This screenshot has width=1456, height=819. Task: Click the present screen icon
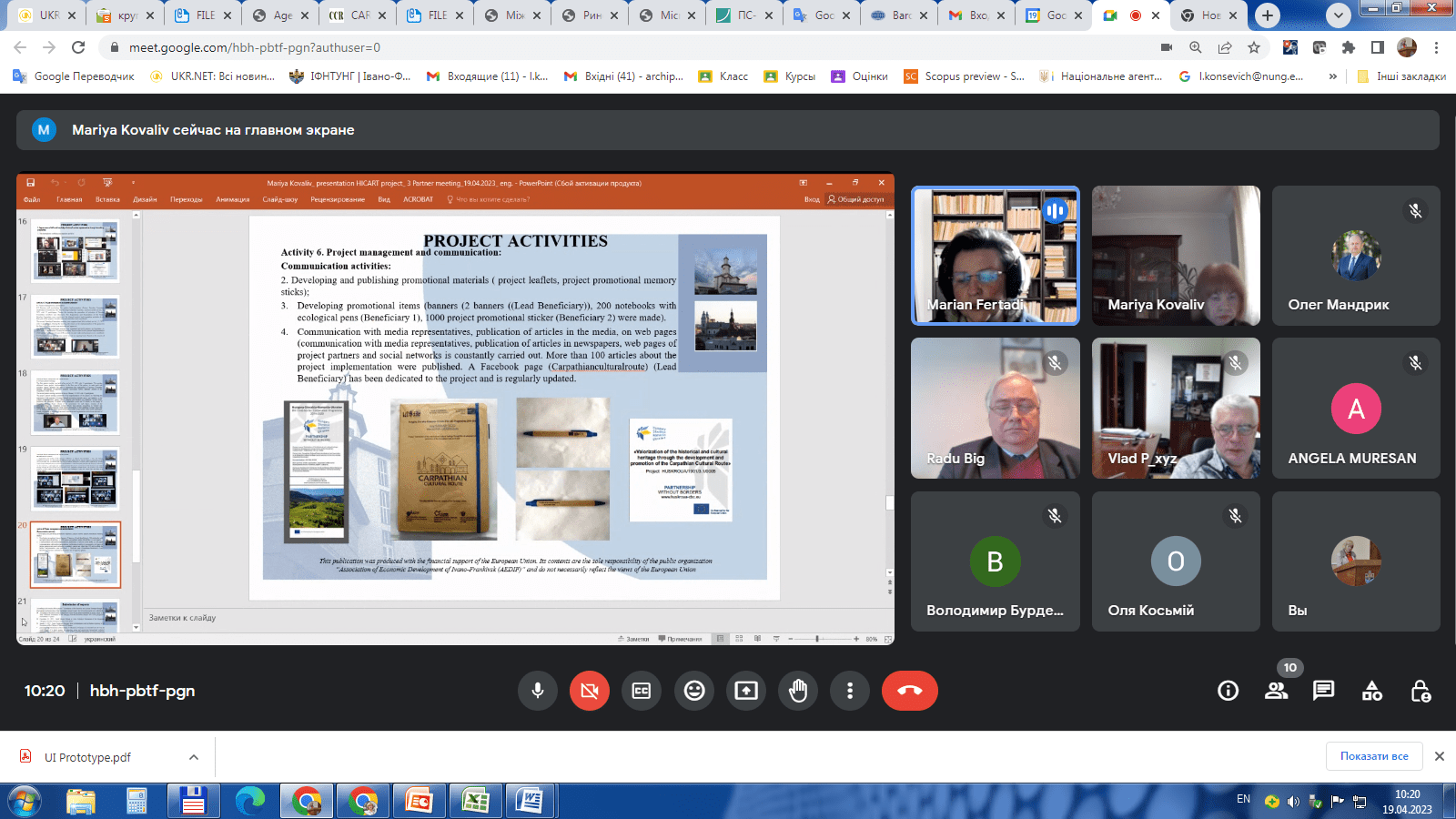pos(746,691)
